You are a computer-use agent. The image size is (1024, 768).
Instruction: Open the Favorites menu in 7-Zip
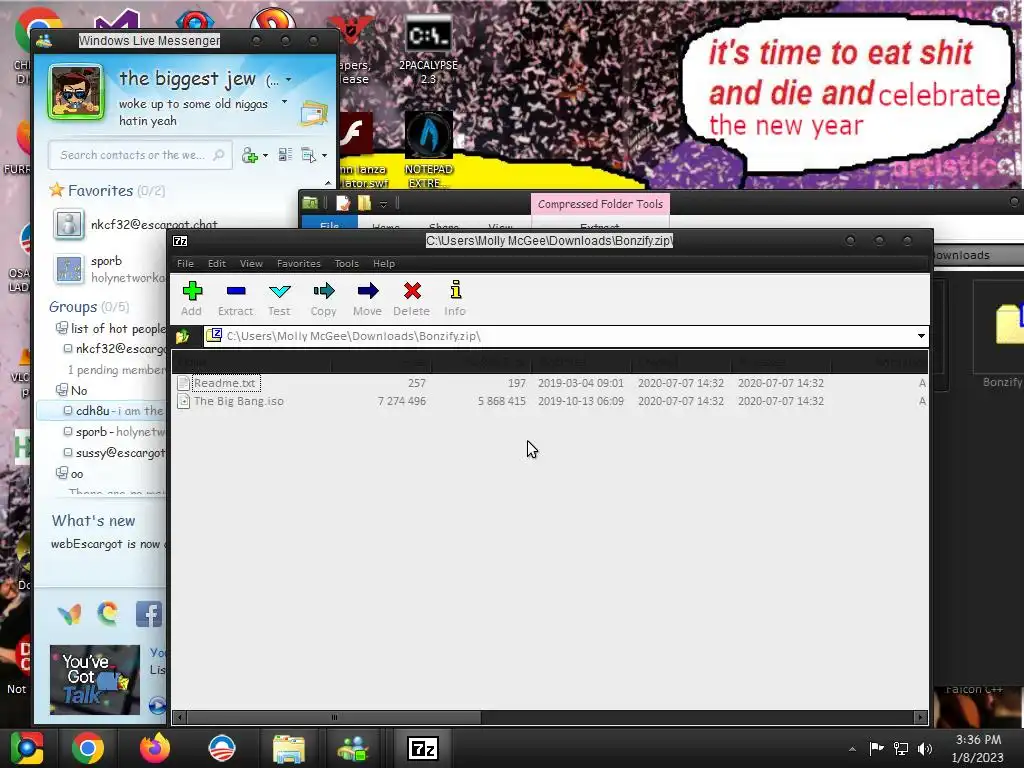pyautogui.click(x=298, y=264)
